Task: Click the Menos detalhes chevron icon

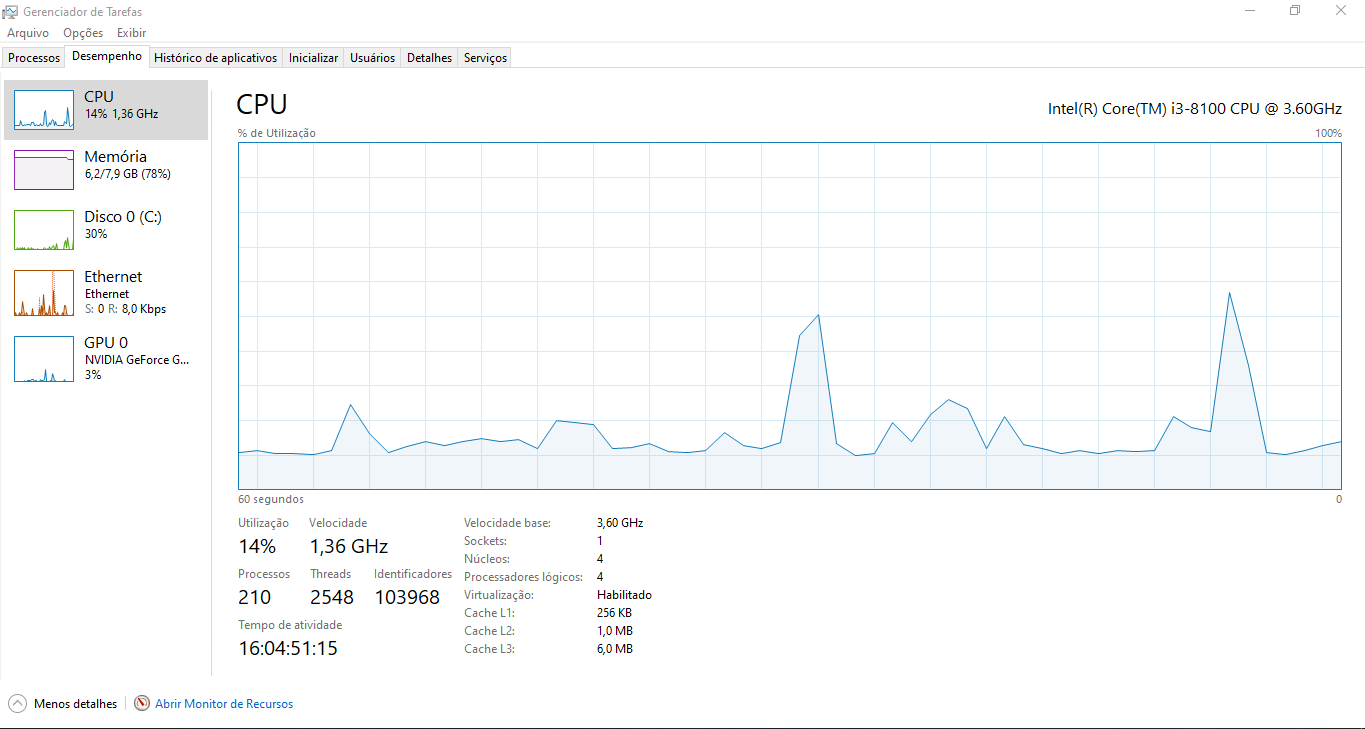Action: click(17, 703)
